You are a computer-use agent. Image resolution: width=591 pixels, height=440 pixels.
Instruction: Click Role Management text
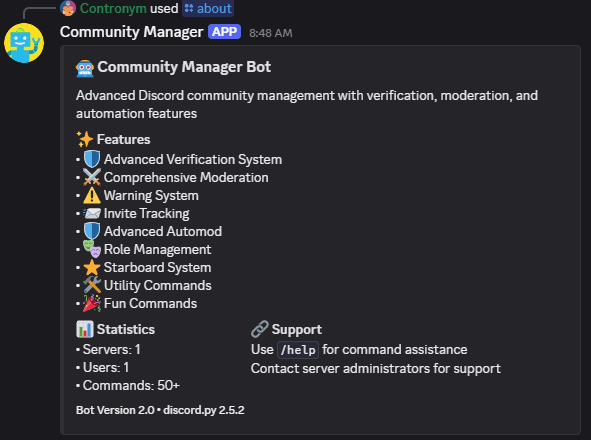click(158, 250)
